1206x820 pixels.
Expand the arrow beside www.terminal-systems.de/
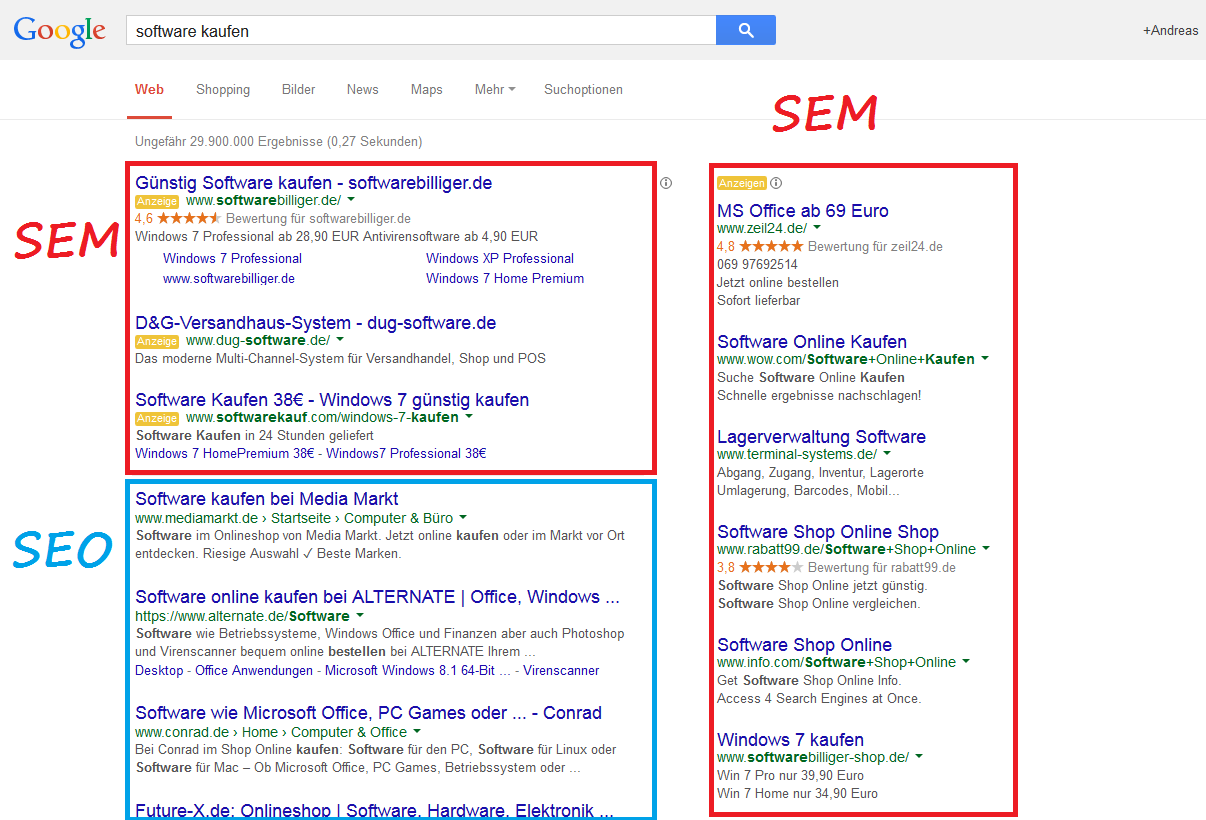coord(887,454)
